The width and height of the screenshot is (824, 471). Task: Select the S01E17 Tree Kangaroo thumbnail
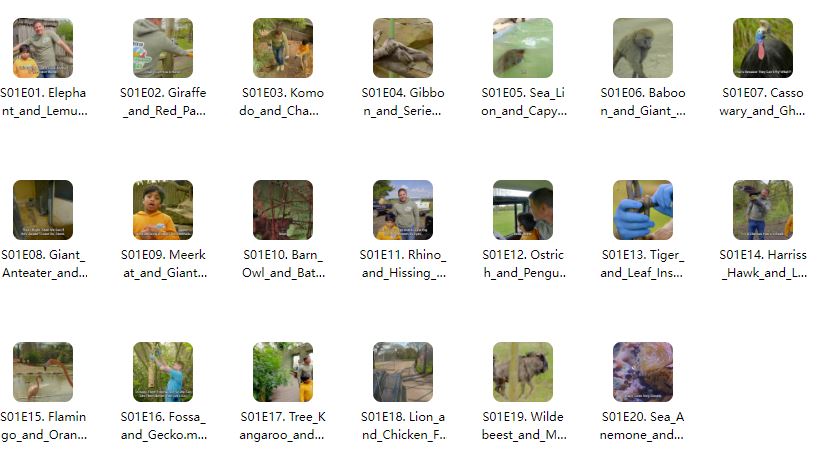pos(283,372)
